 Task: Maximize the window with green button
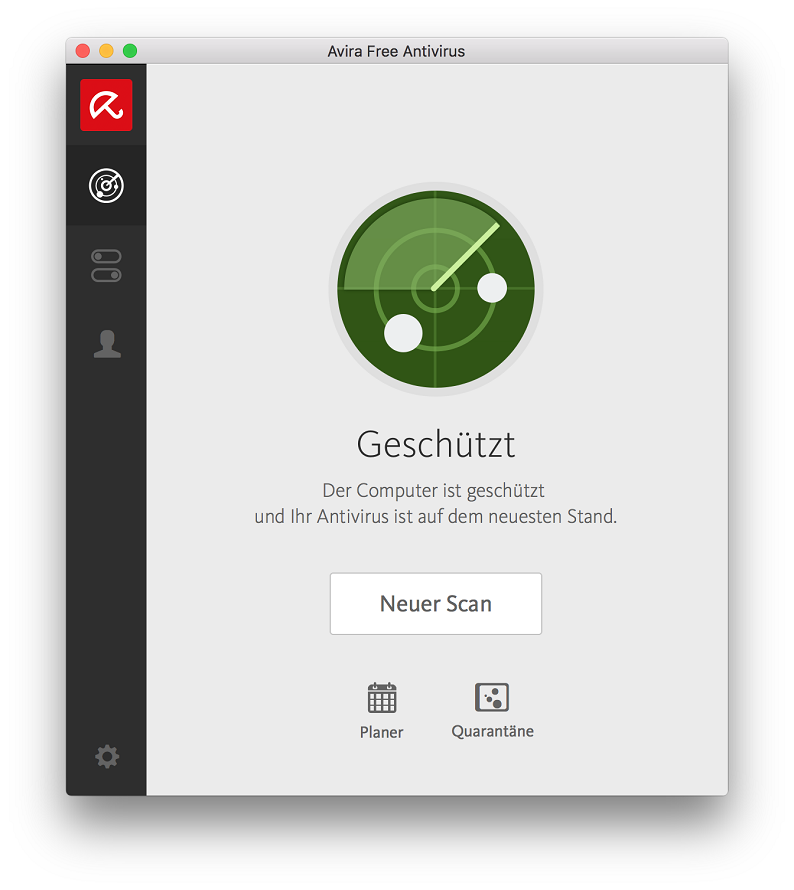(x=130, y=51)
